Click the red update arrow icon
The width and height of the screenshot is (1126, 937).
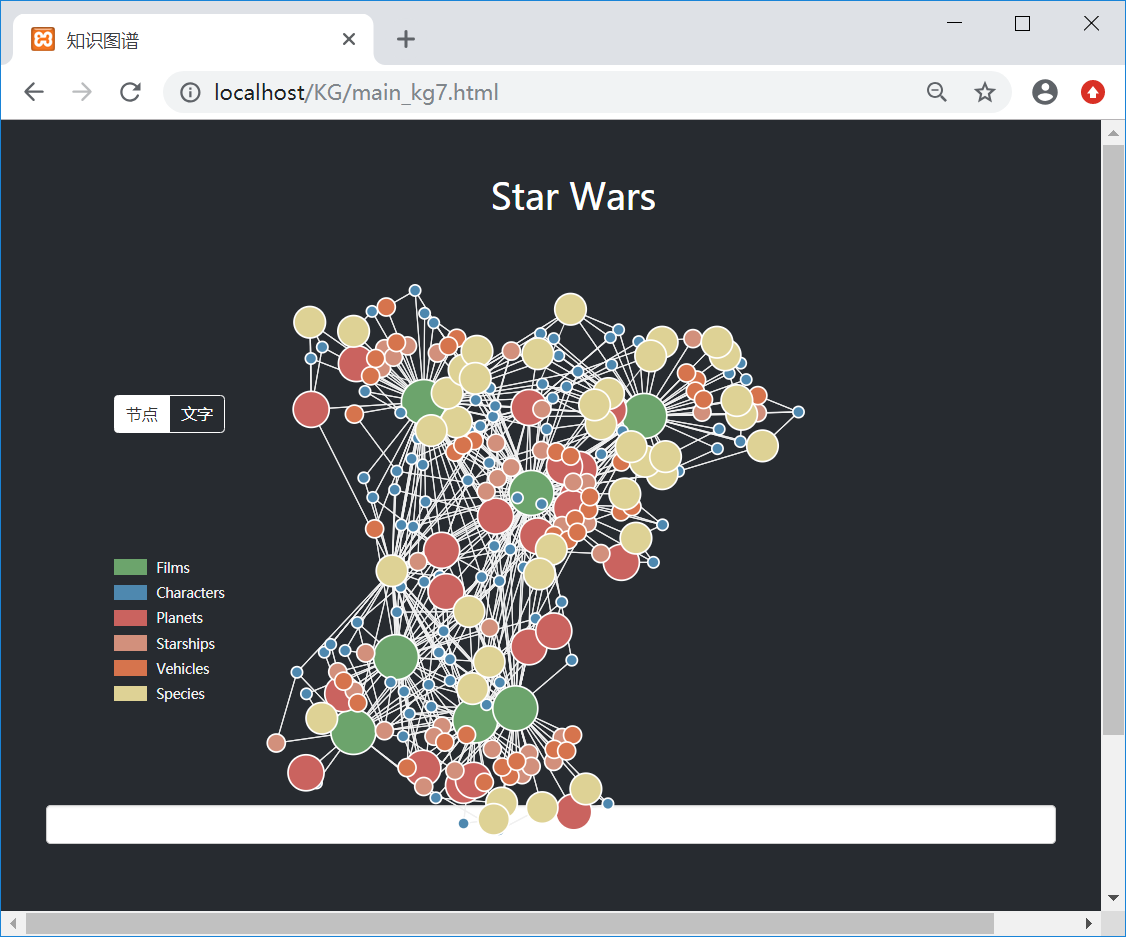coord(1093,92)
